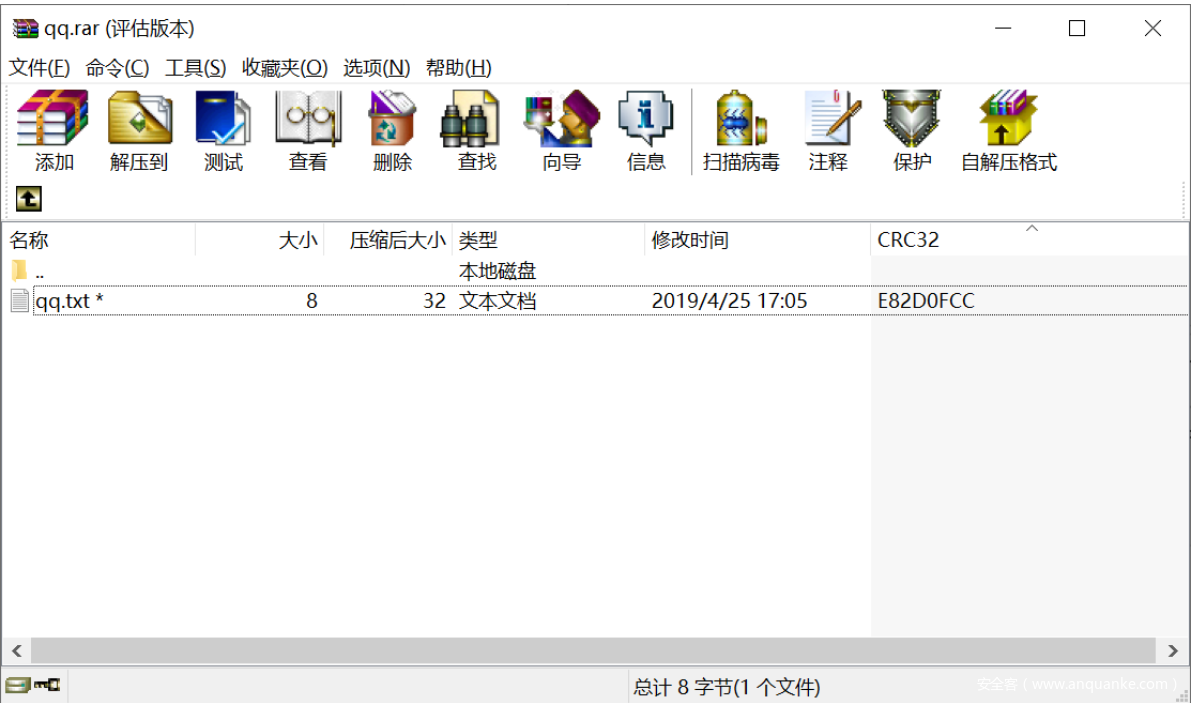Show archive Info (信息) icon

pyautogui.click(x=646, y=129)
